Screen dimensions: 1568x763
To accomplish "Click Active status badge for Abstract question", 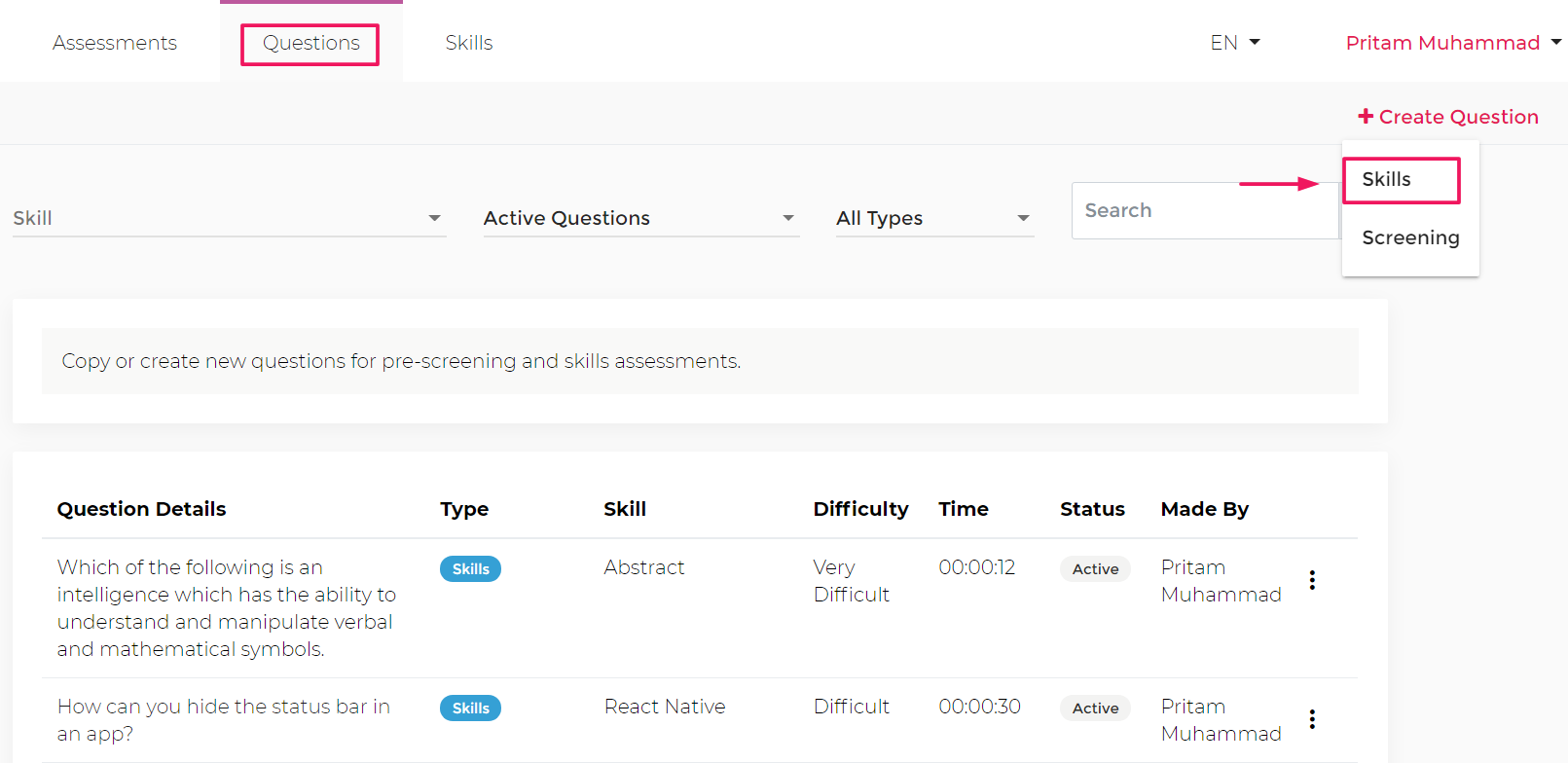I will [1095, 569].
